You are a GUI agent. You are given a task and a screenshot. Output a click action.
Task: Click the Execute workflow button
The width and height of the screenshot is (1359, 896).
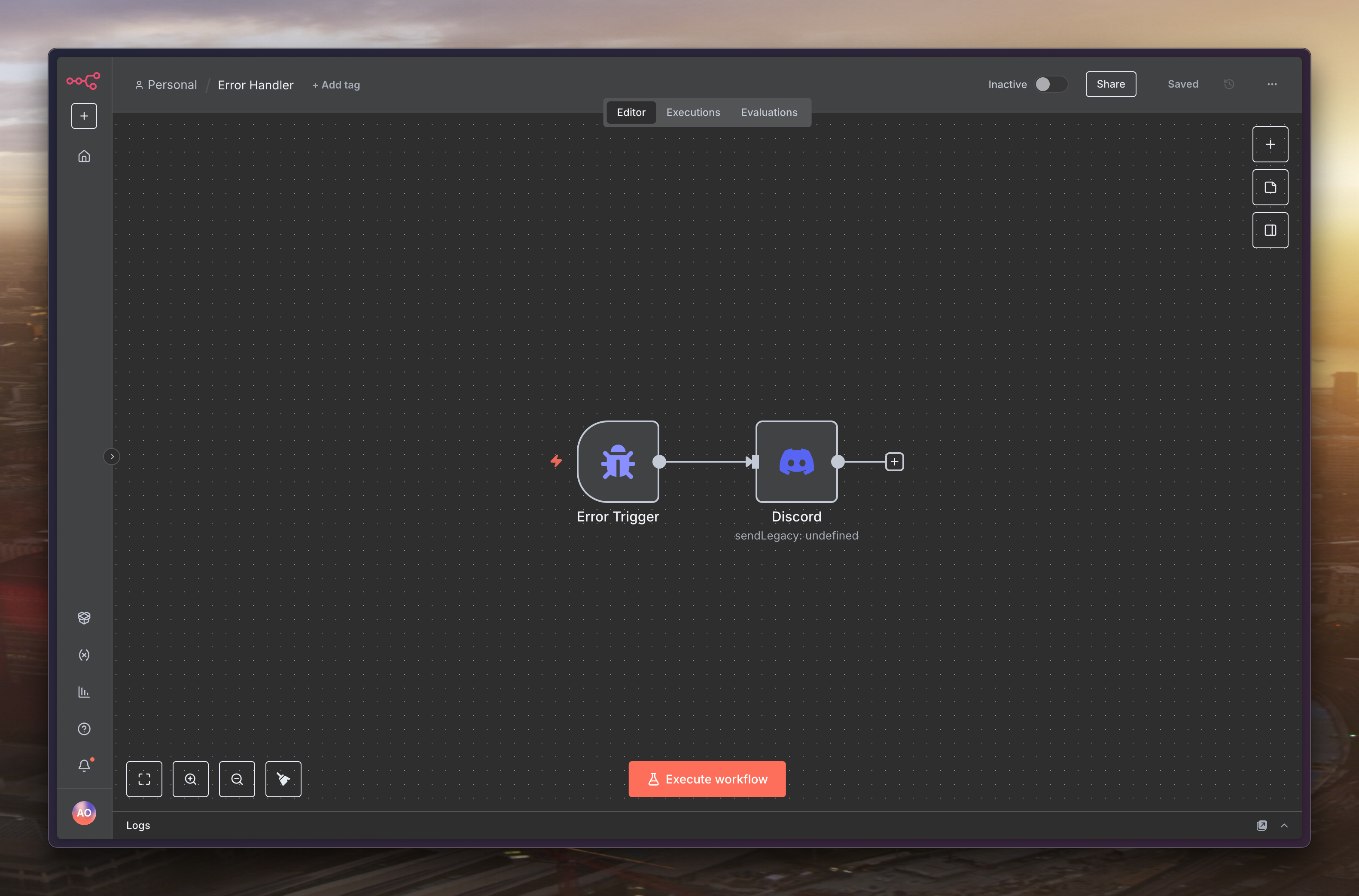click(x=707, y=779)
